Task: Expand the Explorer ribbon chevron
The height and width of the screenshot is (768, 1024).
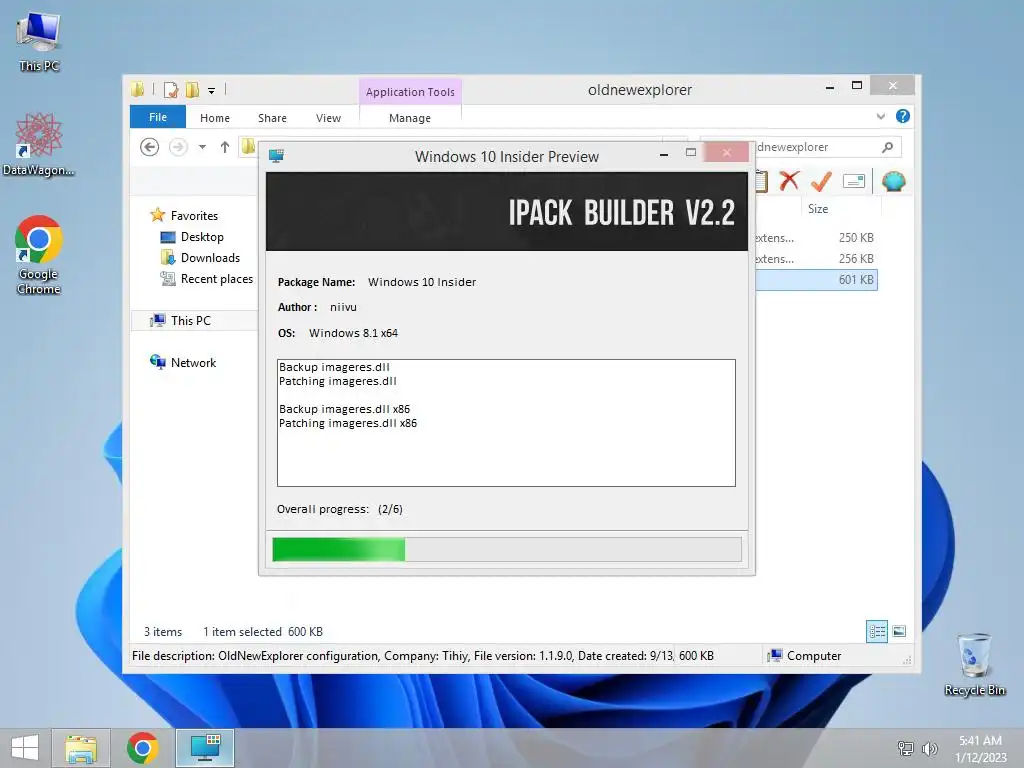Action: tap(880, 116)
